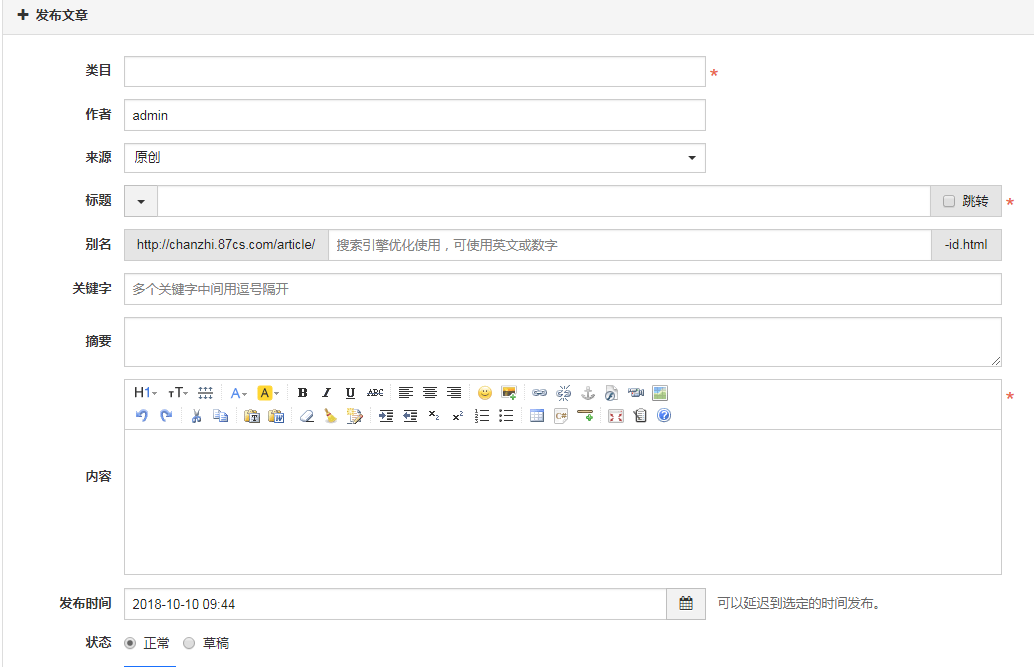Check the 跳转 checkbox

[948, 201]
